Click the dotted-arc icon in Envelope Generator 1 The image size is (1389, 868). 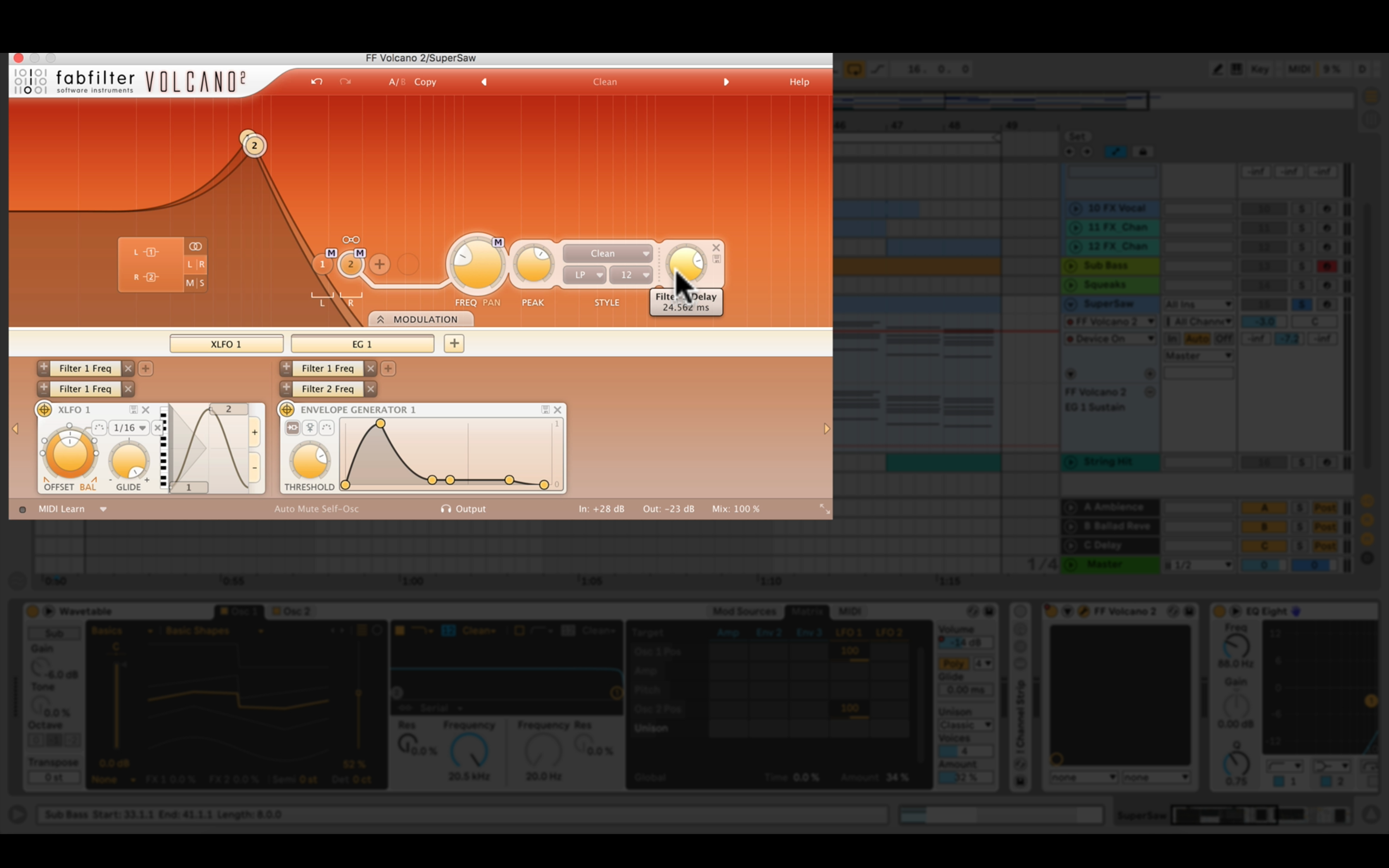click(x=327, y=428)
